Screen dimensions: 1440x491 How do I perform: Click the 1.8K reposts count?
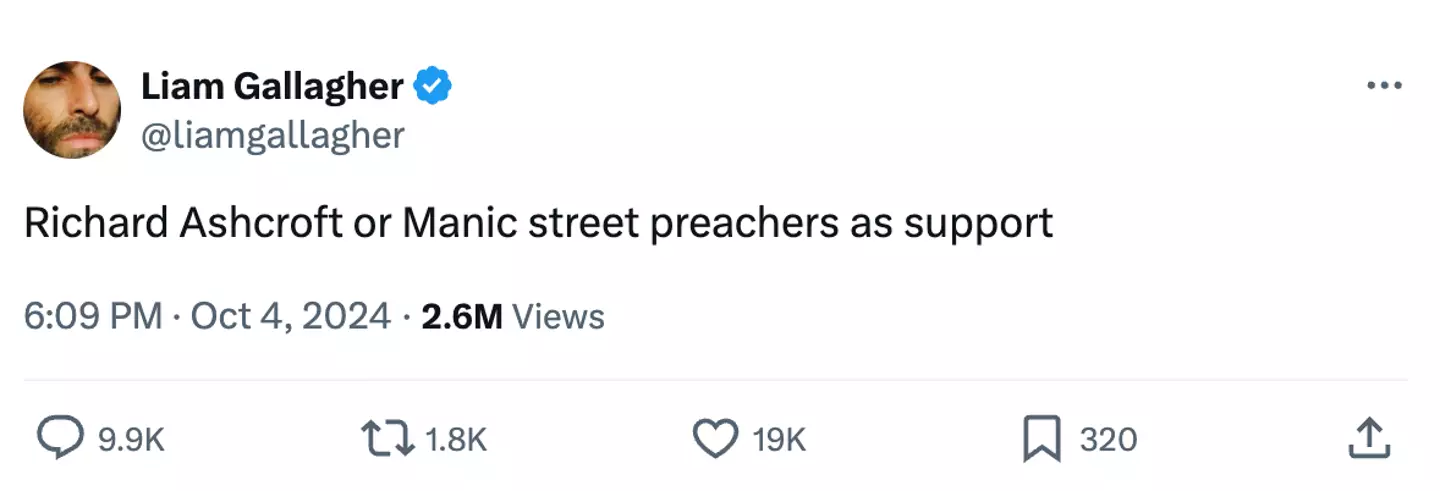pos(455,440)
